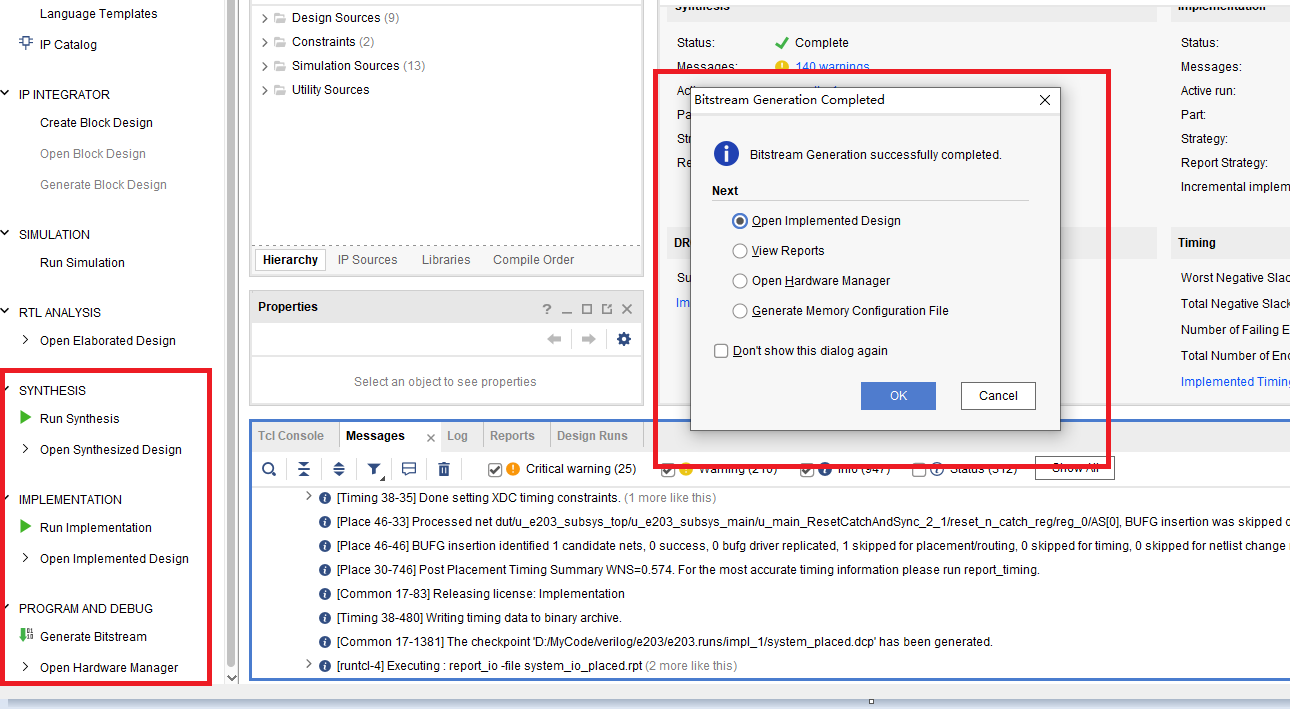Switch to the Tcl Console tab
Screen dimensions: 1290x709
291,436
